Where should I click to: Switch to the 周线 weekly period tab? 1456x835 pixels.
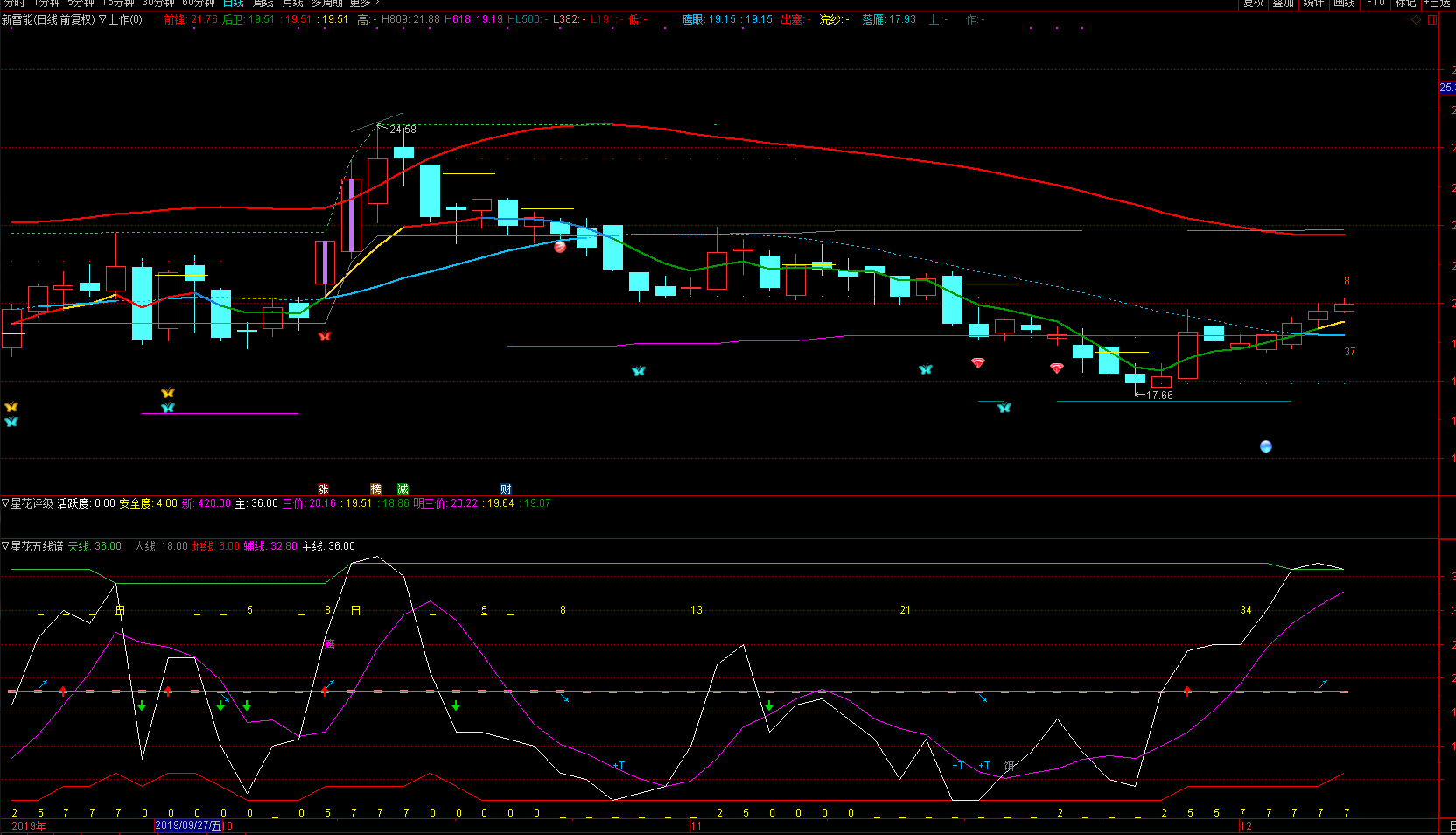(262, 4)
